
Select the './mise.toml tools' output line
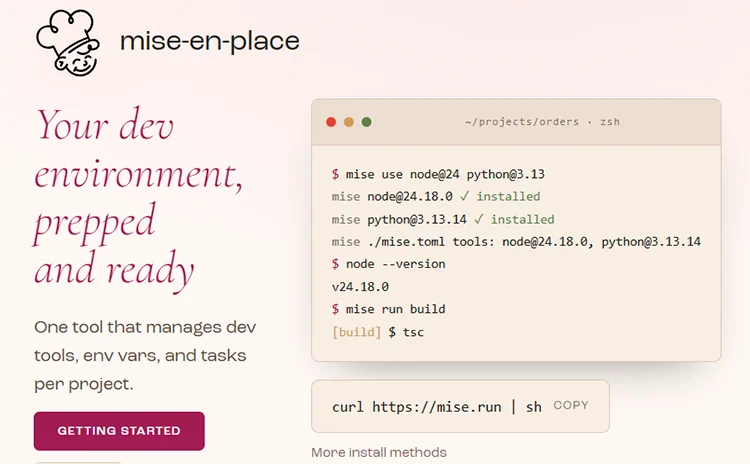[516, 242]
